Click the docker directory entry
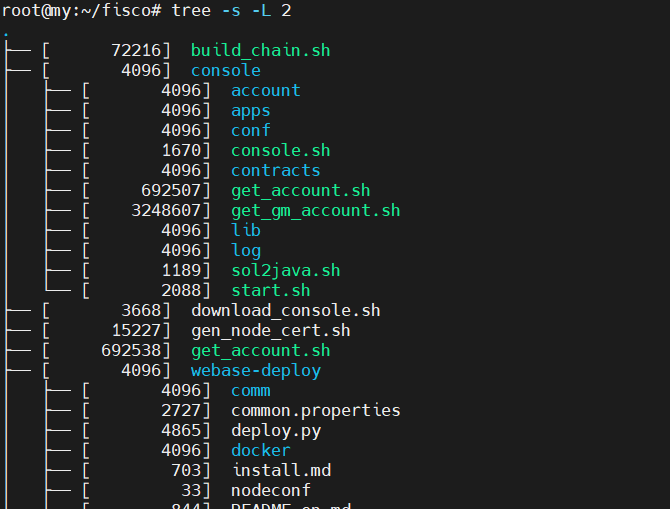 pos(260,450)
